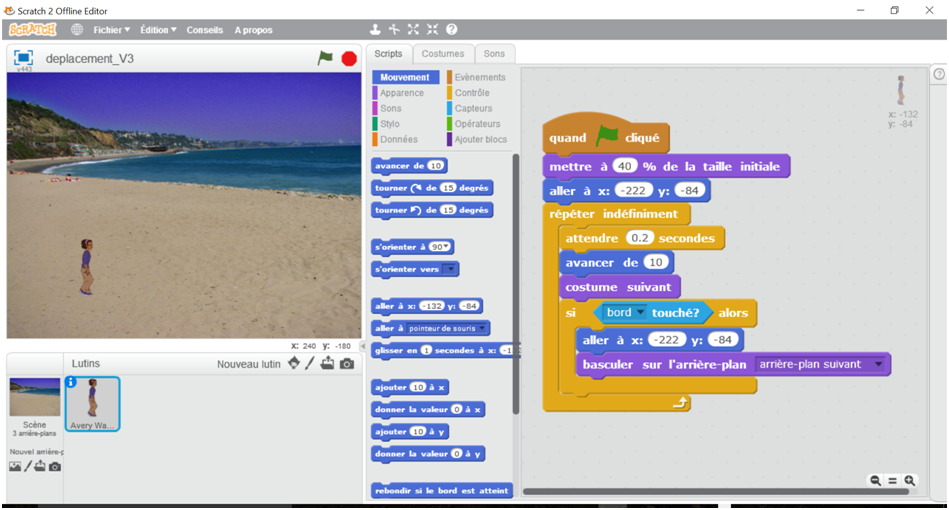This screenshot has height=510, width=949.
Task: Switch to the Costumes tab
Action: point(442,53)
